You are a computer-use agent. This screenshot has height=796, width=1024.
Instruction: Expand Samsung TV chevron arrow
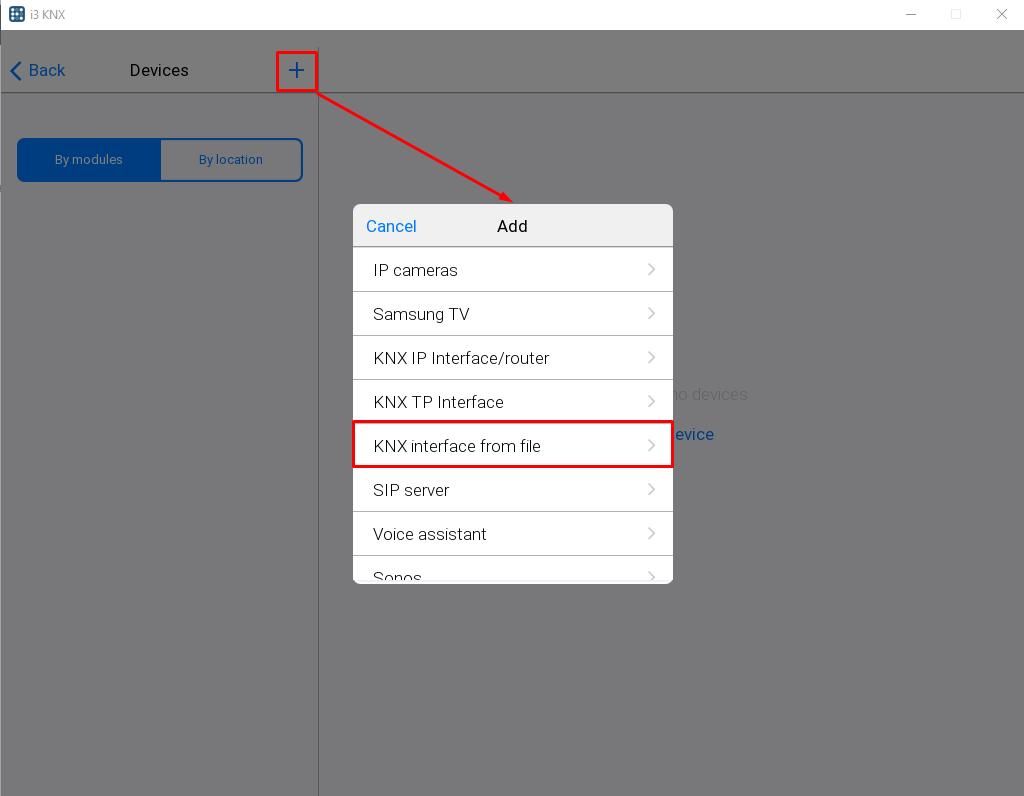(x=651, y=314)
